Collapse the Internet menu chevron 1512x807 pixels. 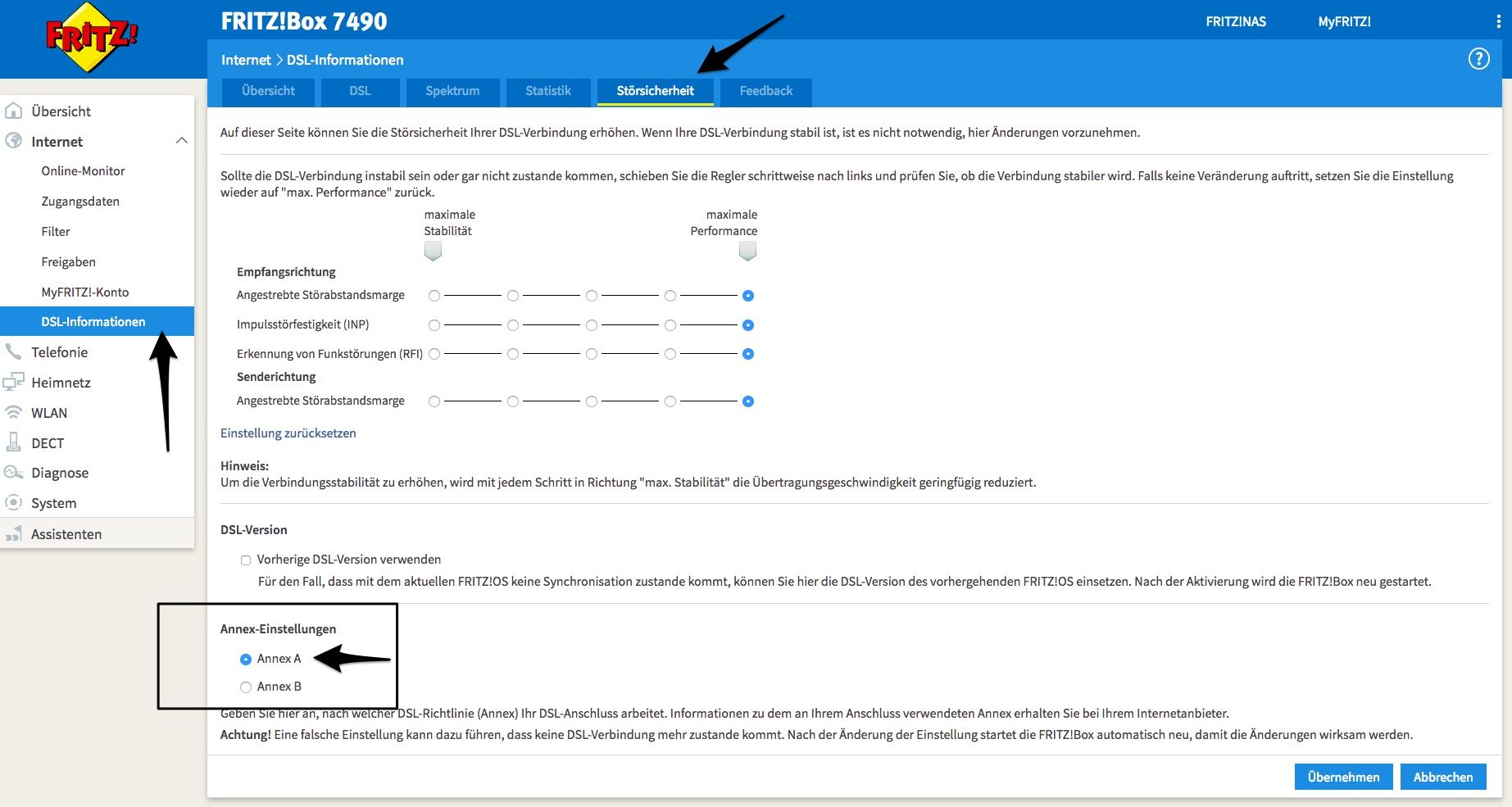(182, 141)
